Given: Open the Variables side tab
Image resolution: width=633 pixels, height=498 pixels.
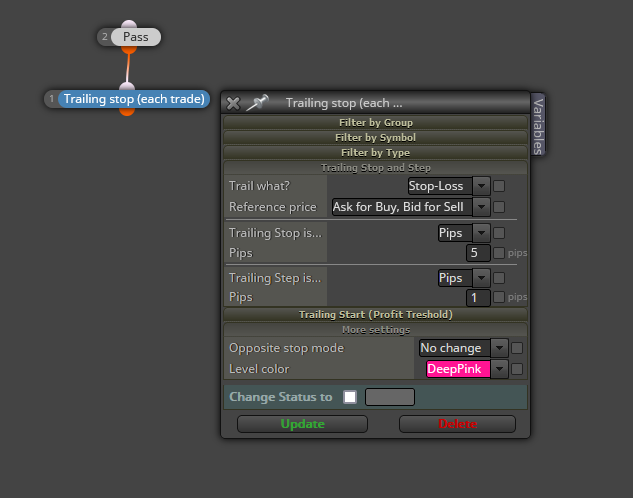Looking at the screenshot, I should point(538,124).
